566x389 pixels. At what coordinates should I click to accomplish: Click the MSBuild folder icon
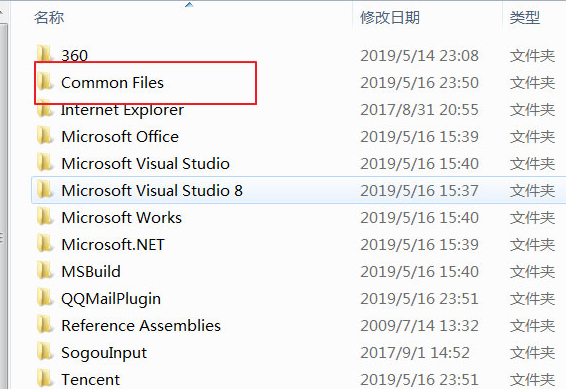tap(45, 271)
